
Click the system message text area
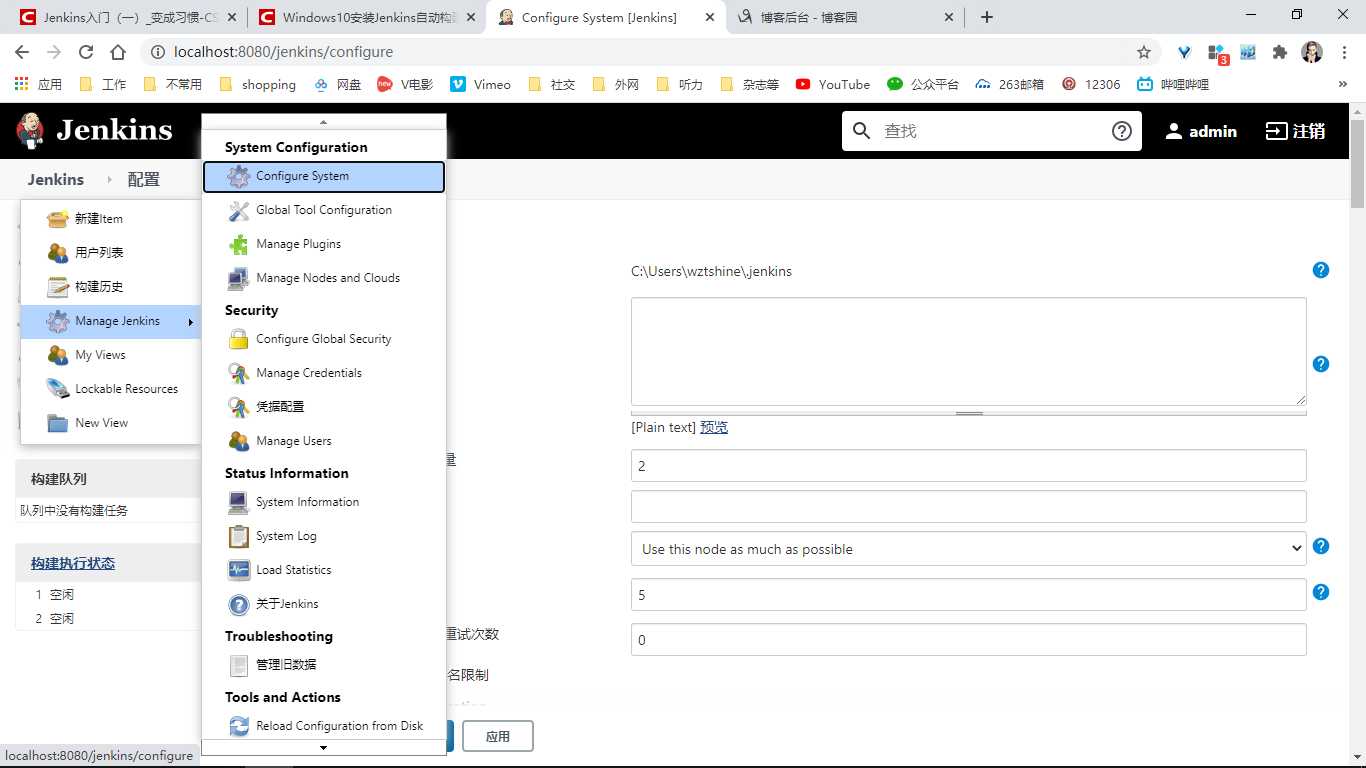point(968,351)
